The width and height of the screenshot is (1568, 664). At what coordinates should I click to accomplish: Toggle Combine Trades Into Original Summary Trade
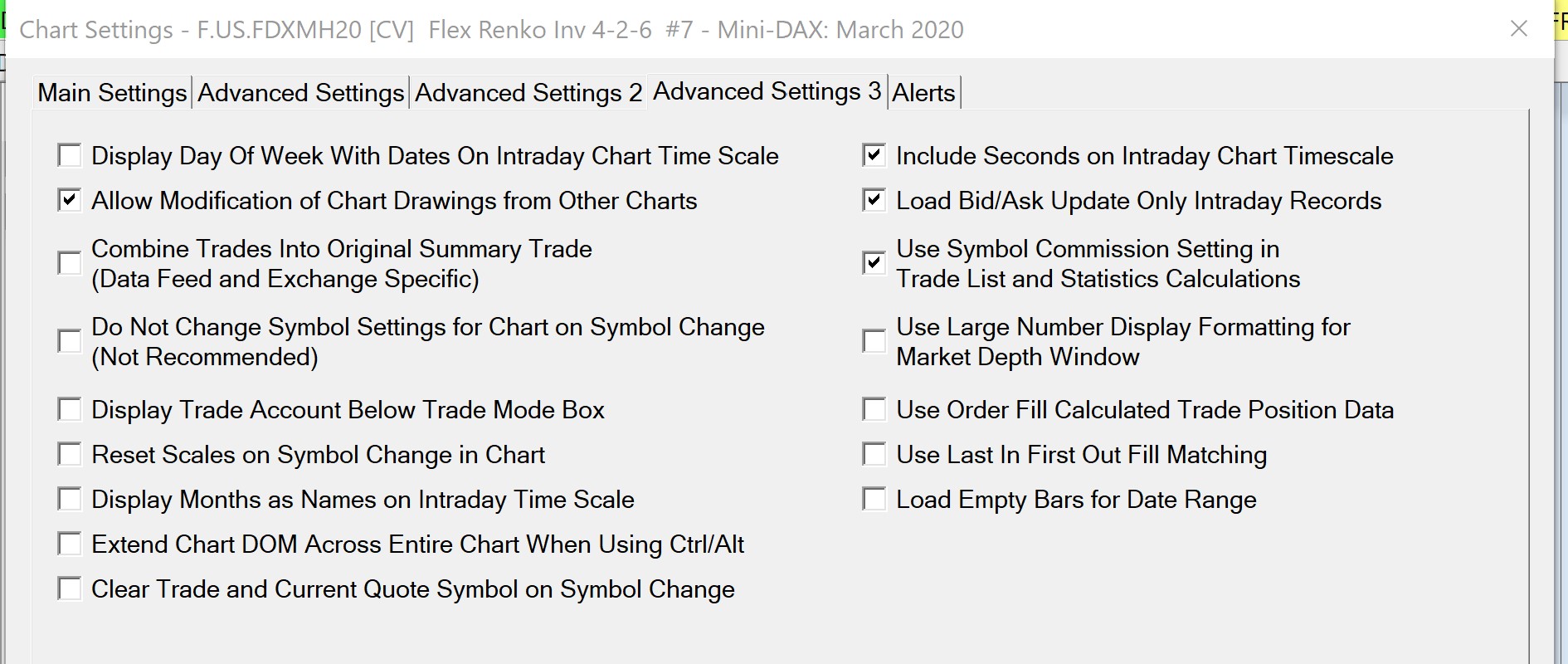pyautogui.click(x=70, y=263)
